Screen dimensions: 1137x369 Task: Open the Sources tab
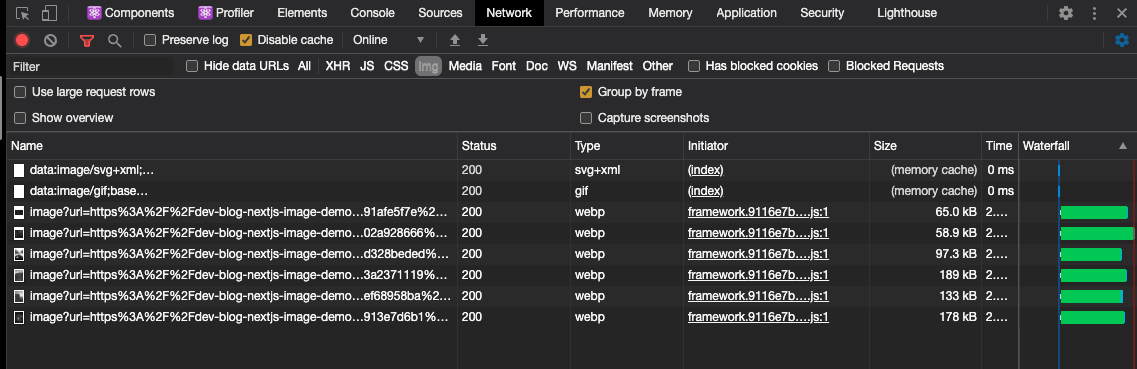point(440,13)
